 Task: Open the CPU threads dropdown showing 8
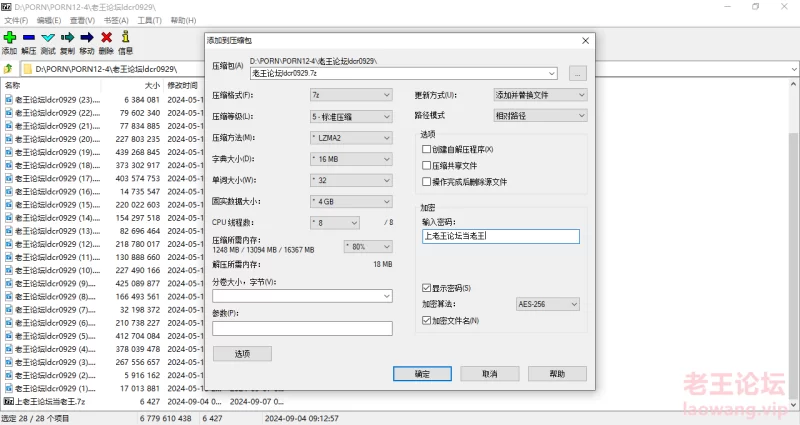point(335,223)
